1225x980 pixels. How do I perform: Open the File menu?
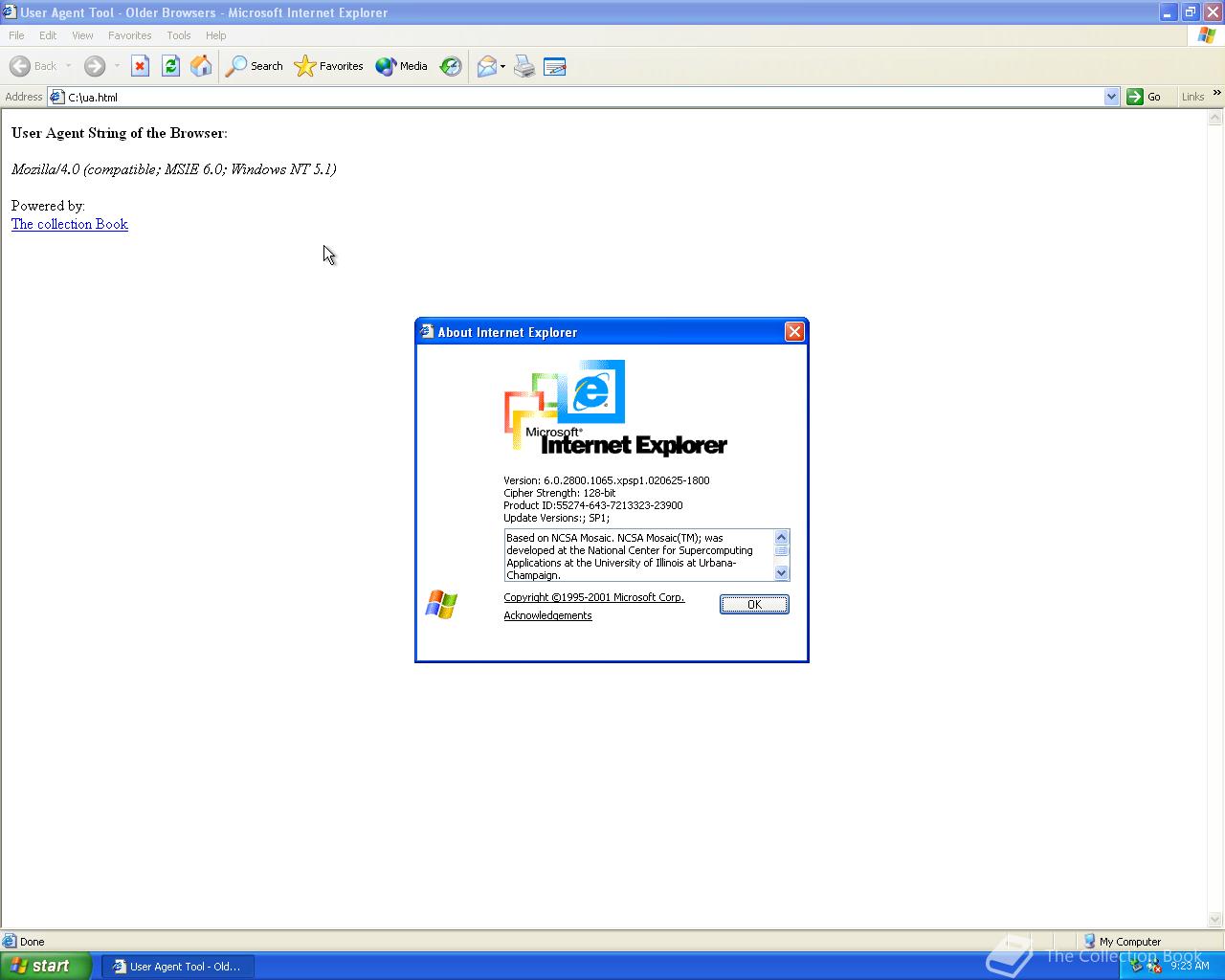(16, 35)
